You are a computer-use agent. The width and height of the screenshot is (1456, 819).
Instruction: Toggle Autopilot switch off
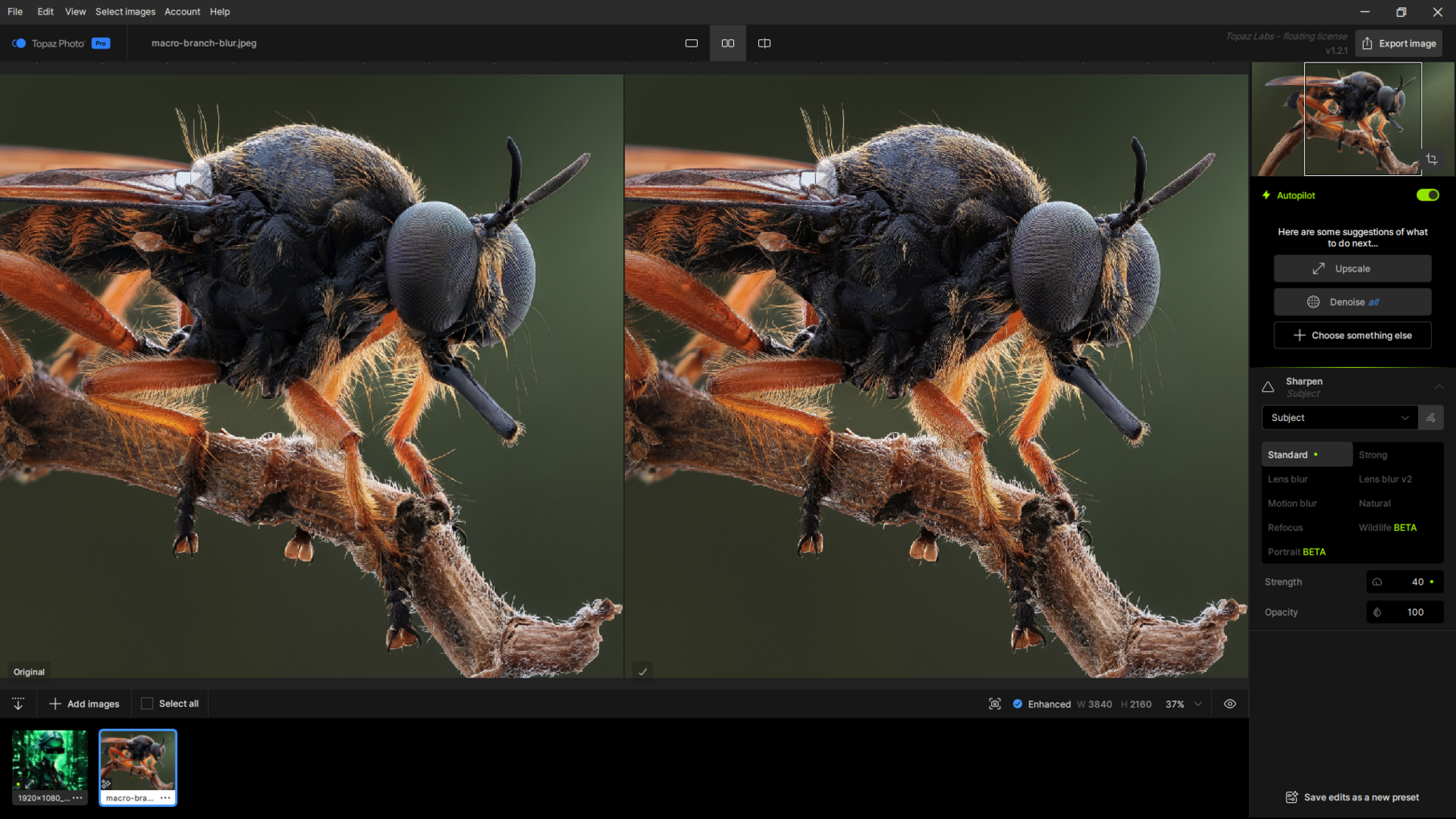click(1427, 195)
